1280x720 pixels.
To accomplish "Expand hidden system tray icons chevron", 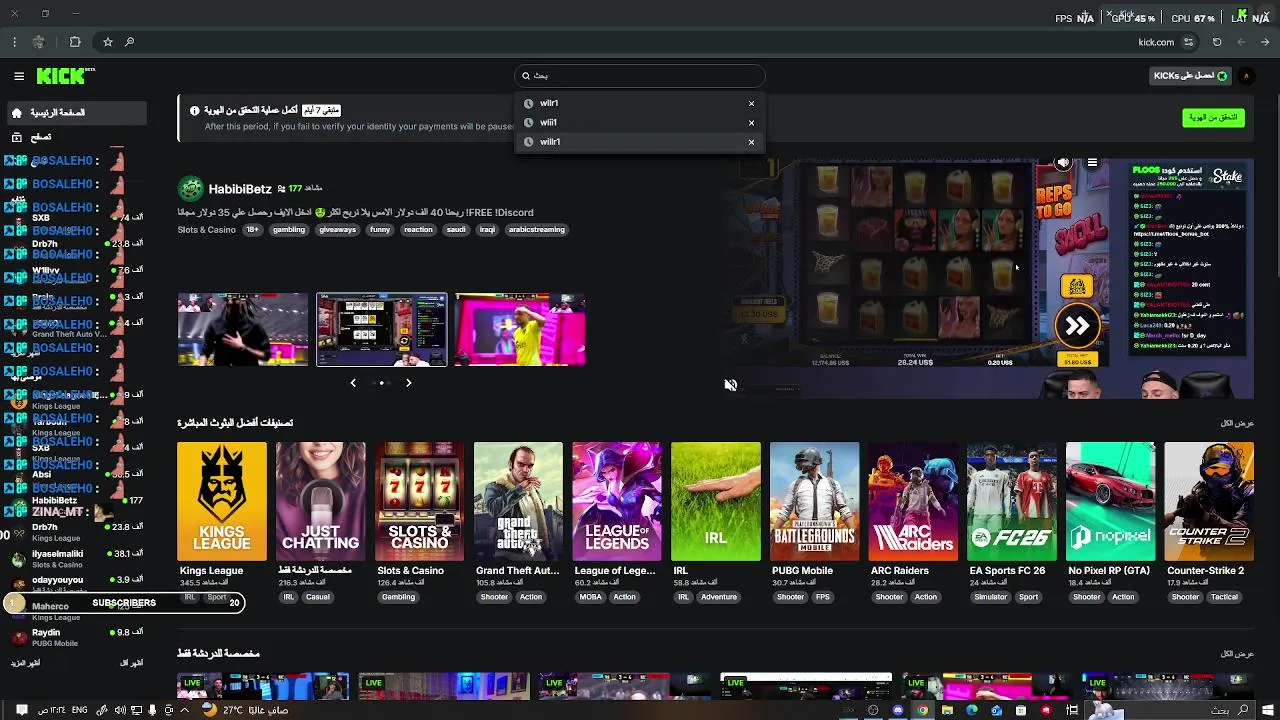I will 184,710.
